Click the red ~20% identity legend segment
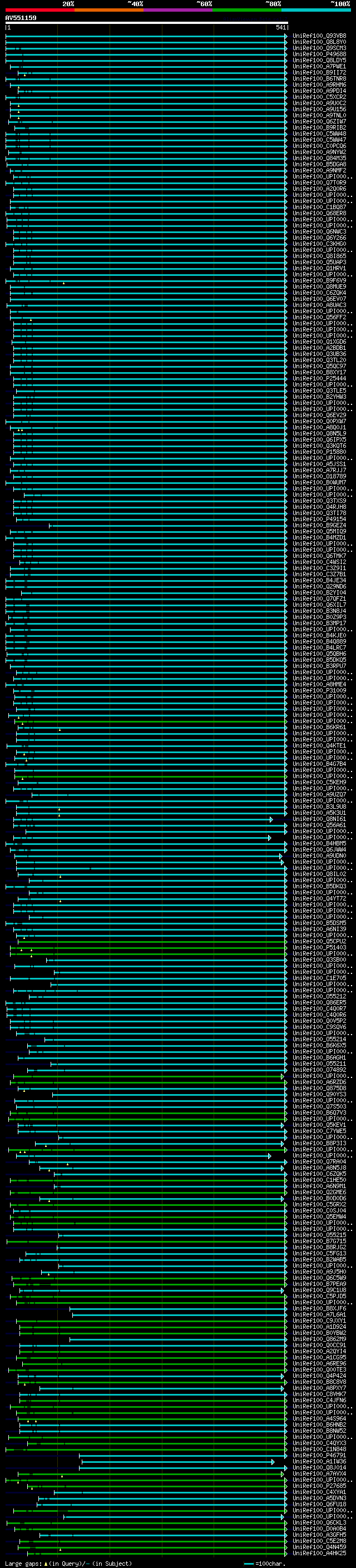 (x=39, y=10)
